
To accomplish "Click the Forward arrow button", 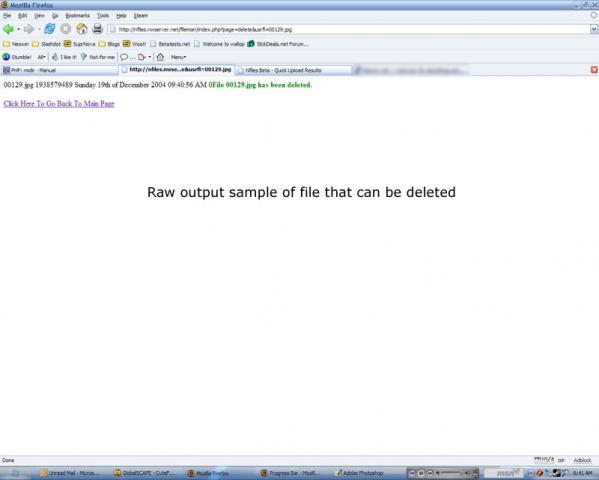I will (x=29, y=29).
